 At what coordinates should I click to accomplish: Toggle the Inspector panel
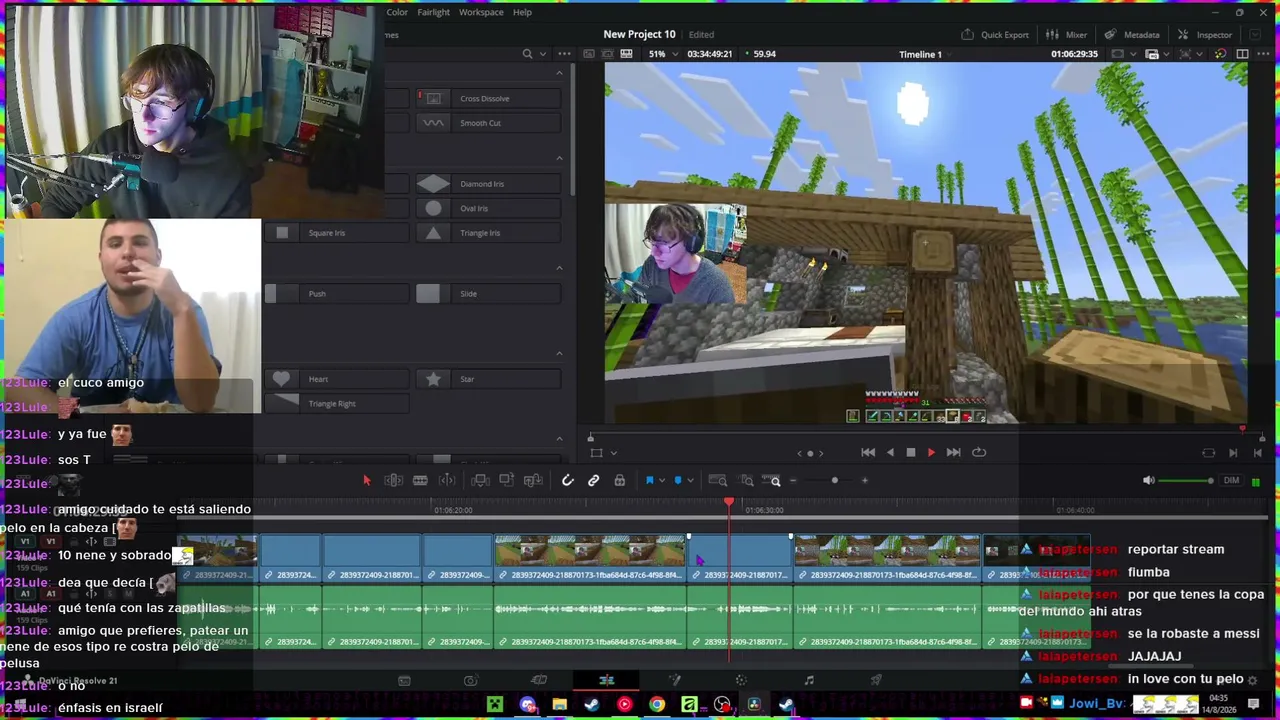coord(1205,35)
